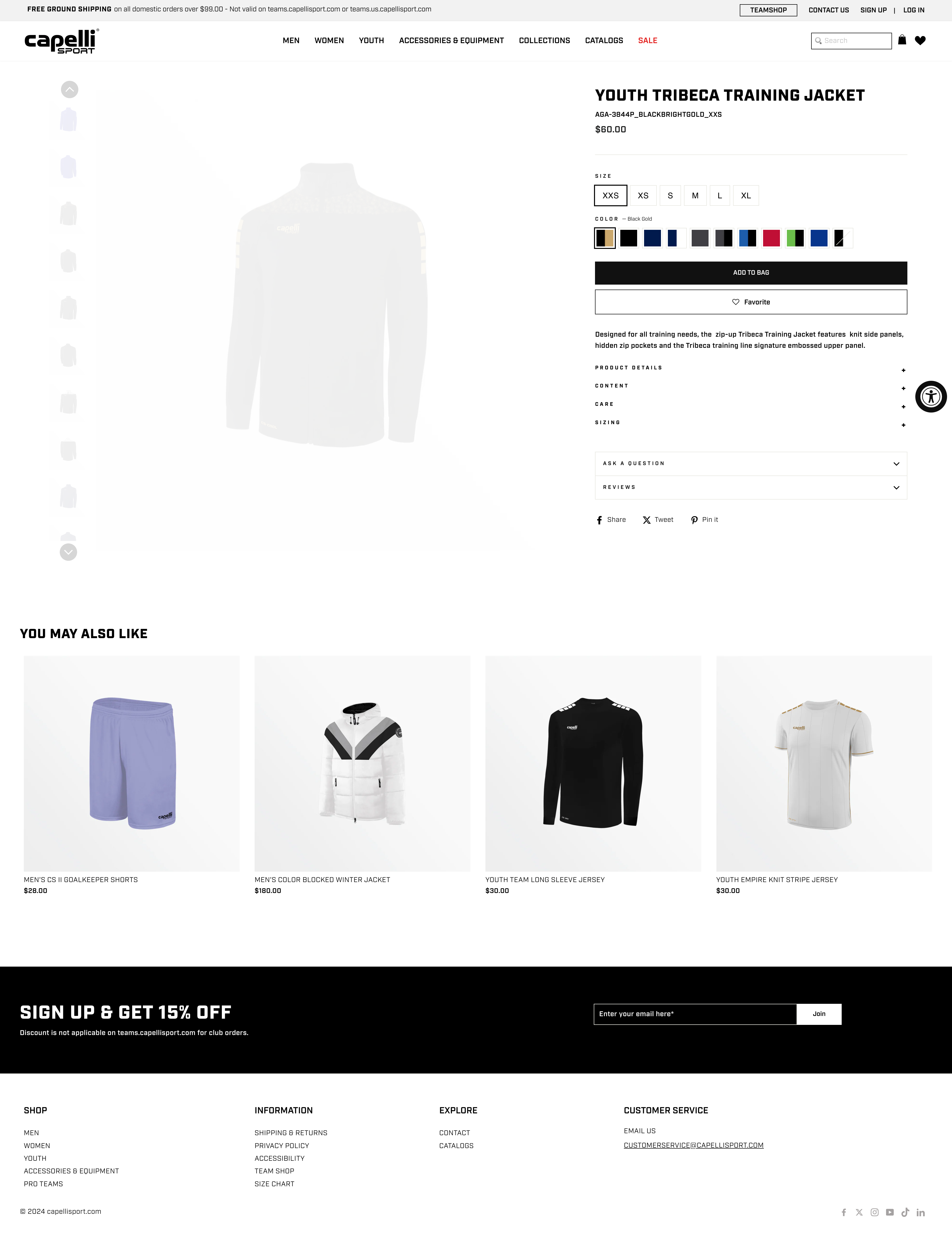Tweet this product via X icon
The width and height of the screenshot is (952, 1247).
coord(647,520)
